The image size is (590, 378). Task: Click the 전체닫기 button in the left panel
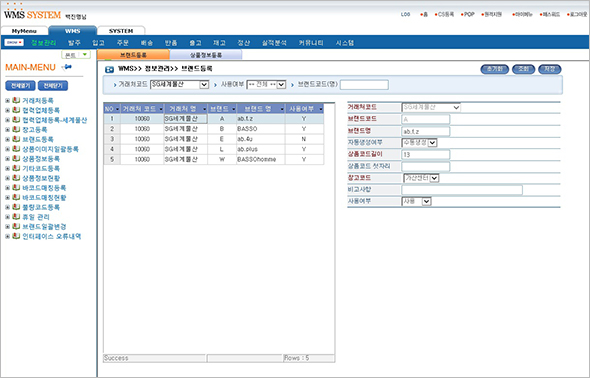[x=53, y=86]
